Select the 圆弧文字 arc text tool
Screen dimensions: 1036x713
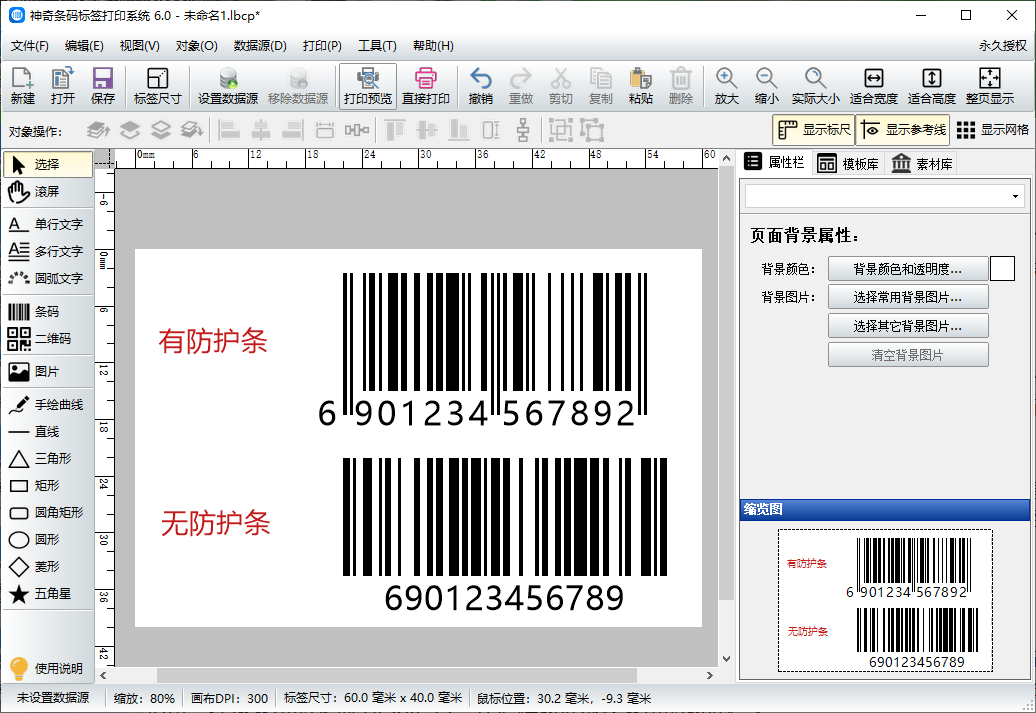coord(48,279)
